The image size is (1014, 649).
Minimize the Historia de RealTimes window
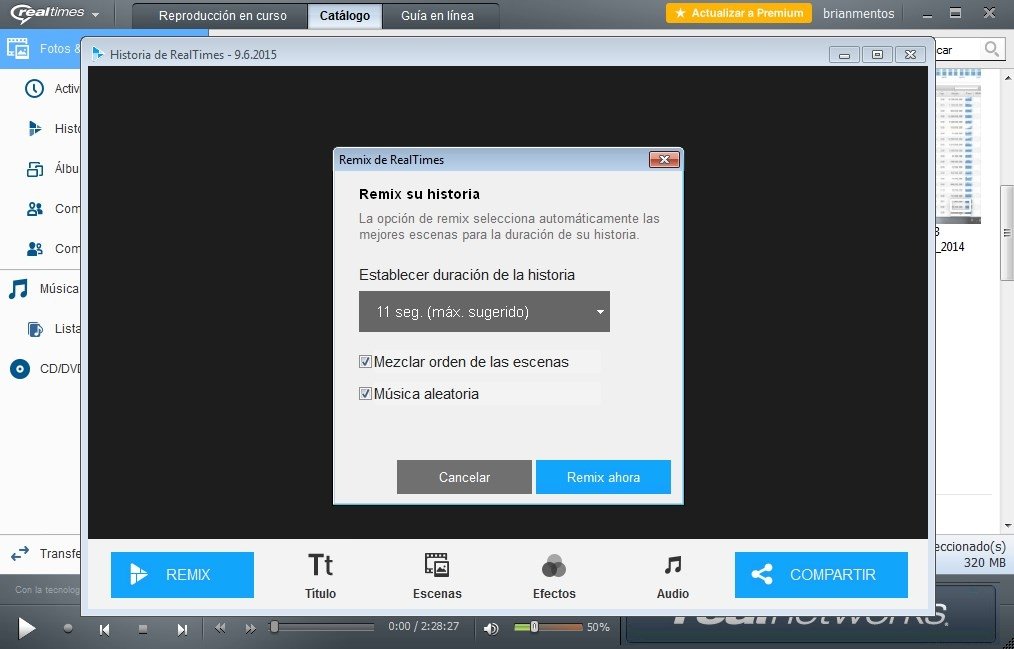(x=844, y=55)
